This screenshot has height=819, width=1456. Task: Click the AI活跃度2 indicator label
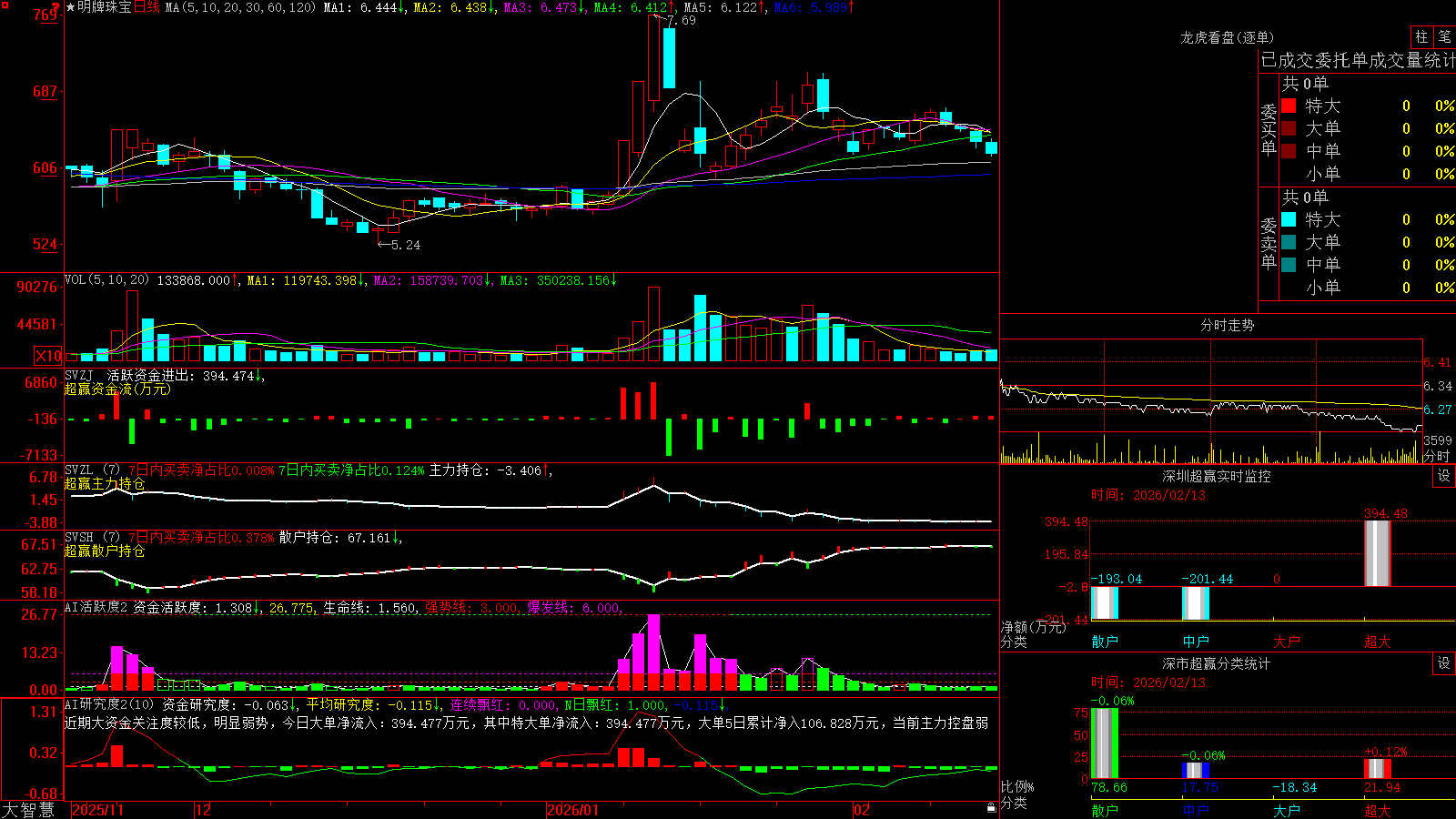pyautogui.click(x=96, y=607)
